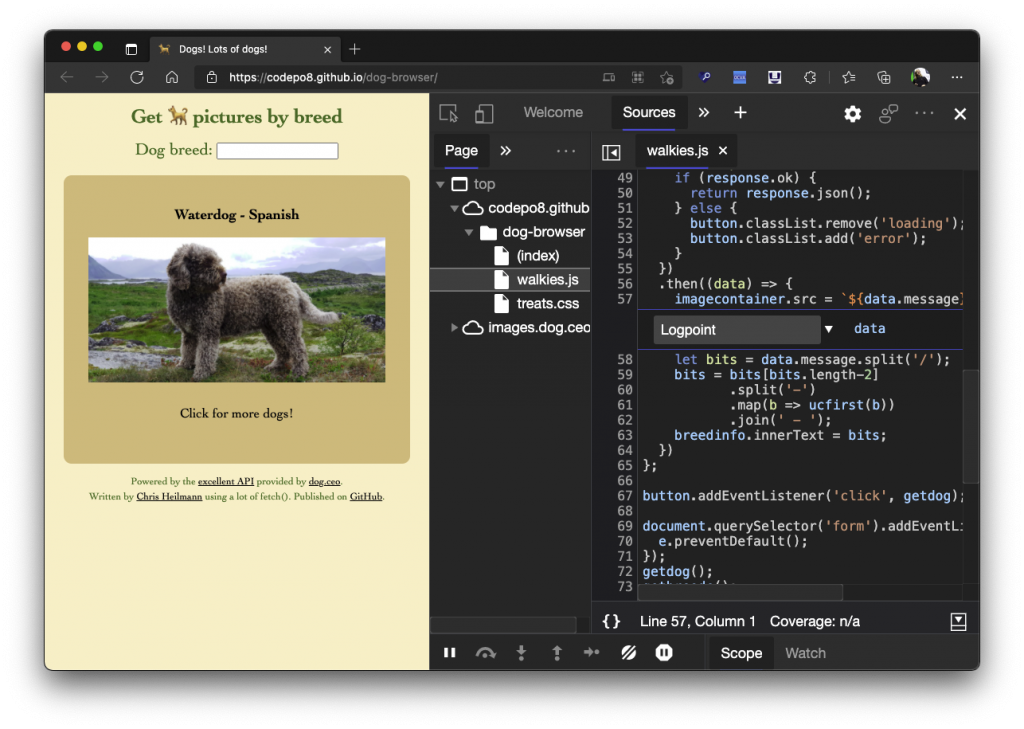Collapse the top frame tree node
Viewport: 1024px width, 729px height.
pos(441,185)
